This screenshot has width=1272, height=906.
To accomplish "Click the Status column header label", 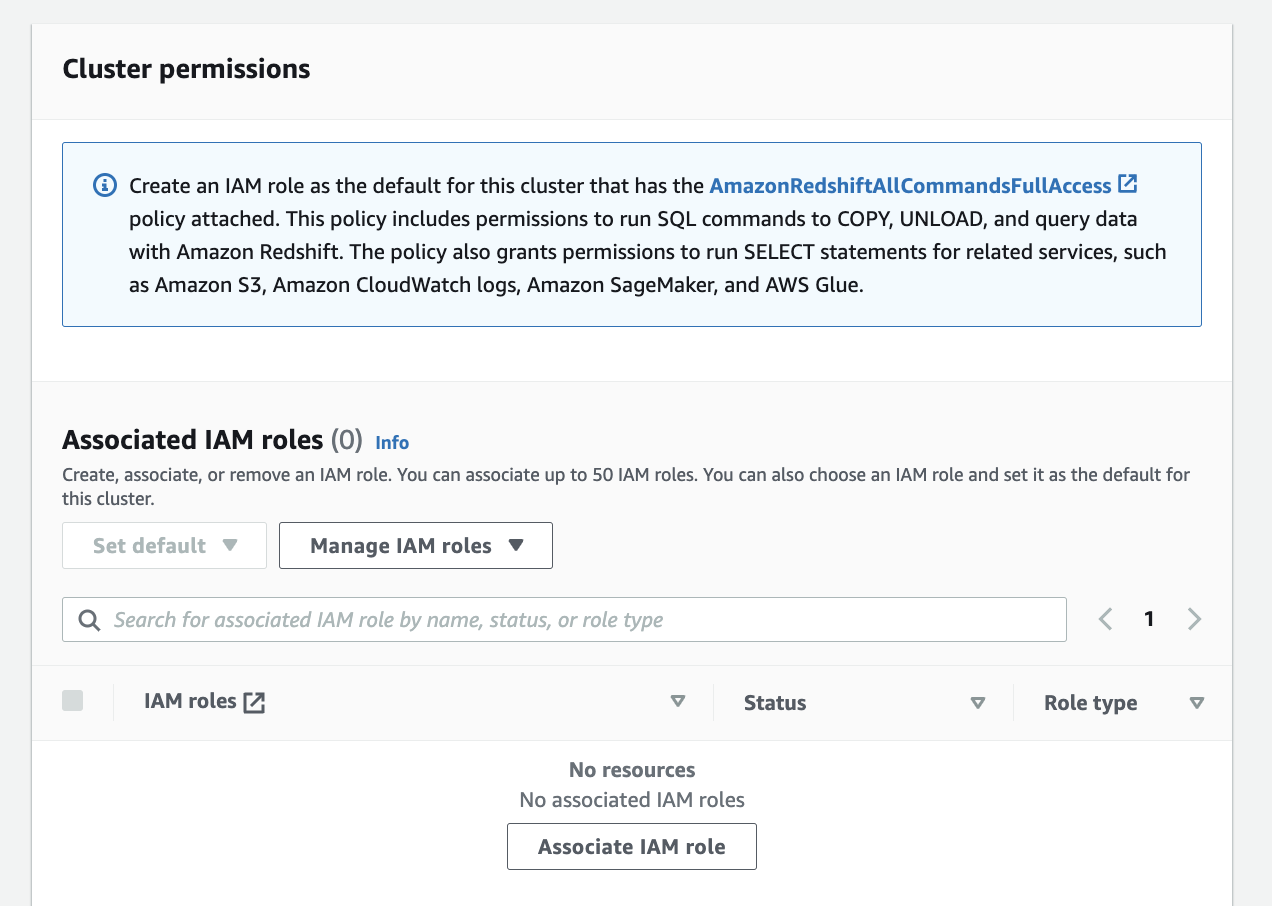I will click(x=775, y=703).
